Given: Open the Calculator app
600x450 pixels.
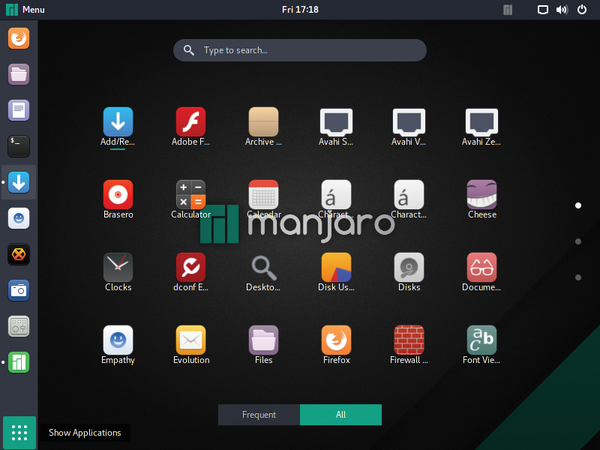Looking at the screenshot, I should [x=191, y=195].
